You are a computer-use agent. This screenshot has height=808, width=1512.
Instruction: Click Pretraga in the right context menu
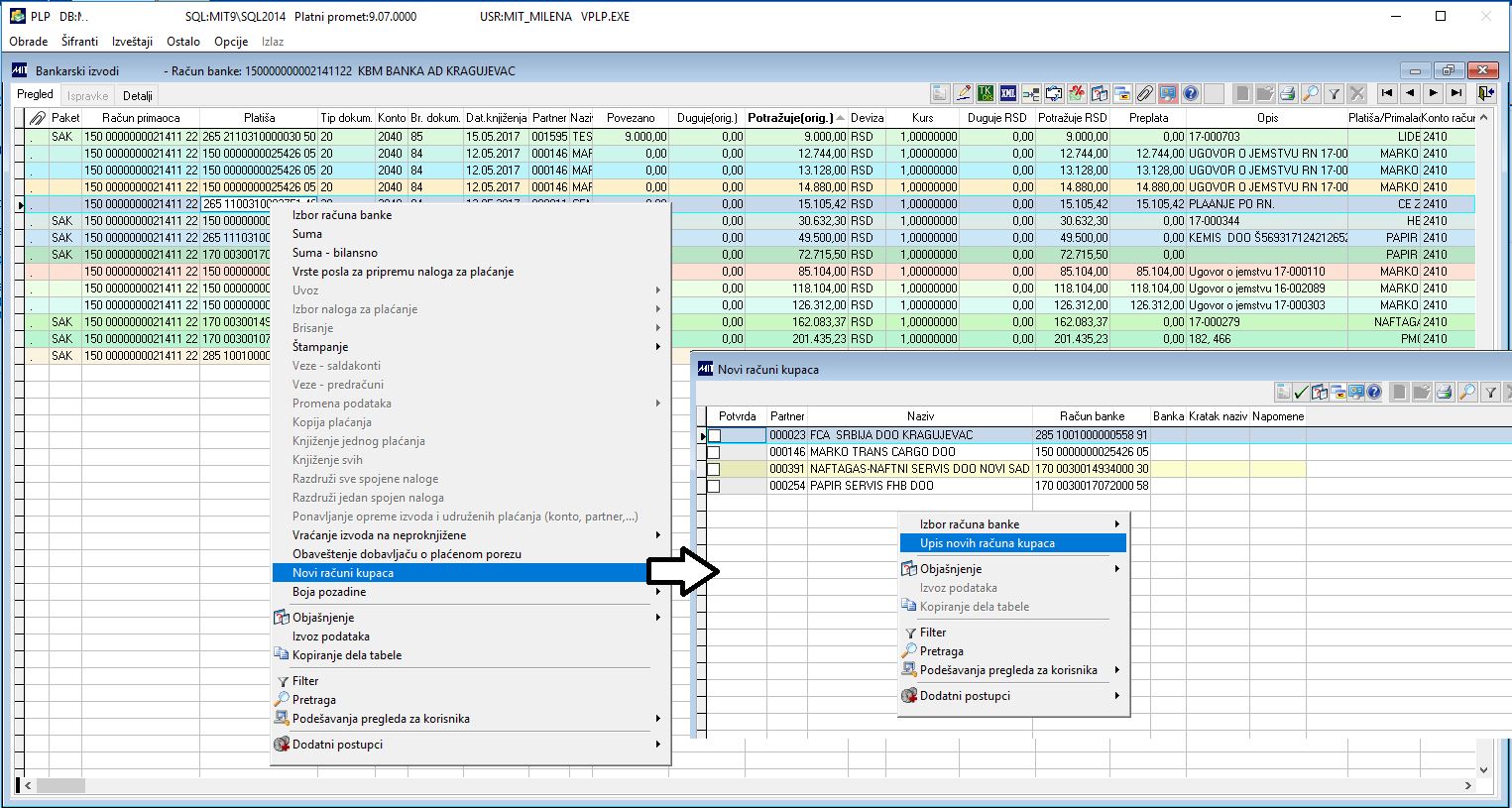(1012, 651)
